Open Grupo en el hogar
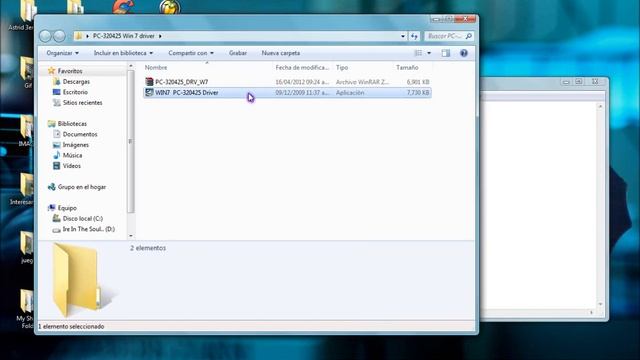The image size is (640, 360). click(82, 187)
